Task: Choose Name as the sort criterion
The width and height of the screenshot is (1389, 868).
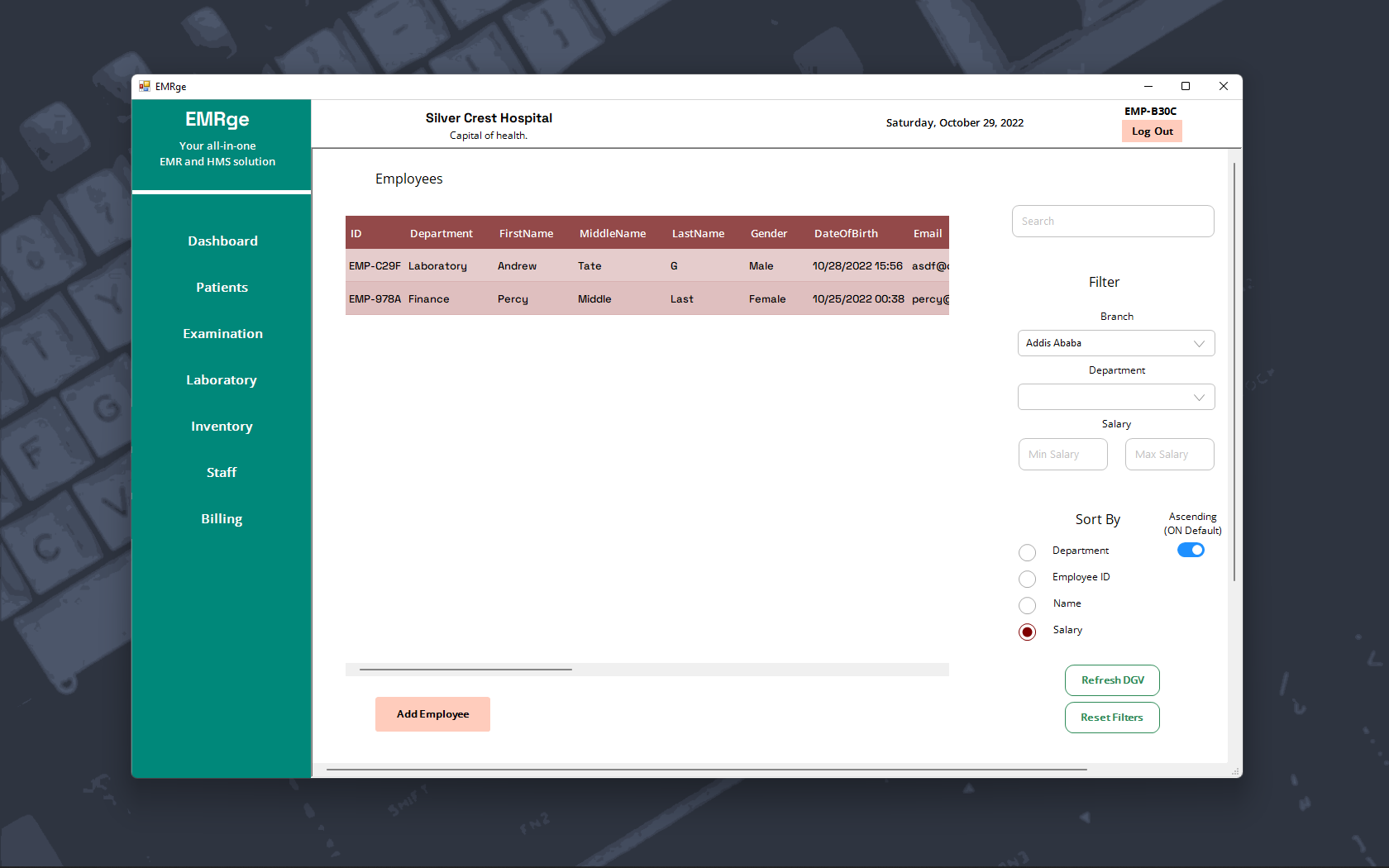Action: point(1027,605)
